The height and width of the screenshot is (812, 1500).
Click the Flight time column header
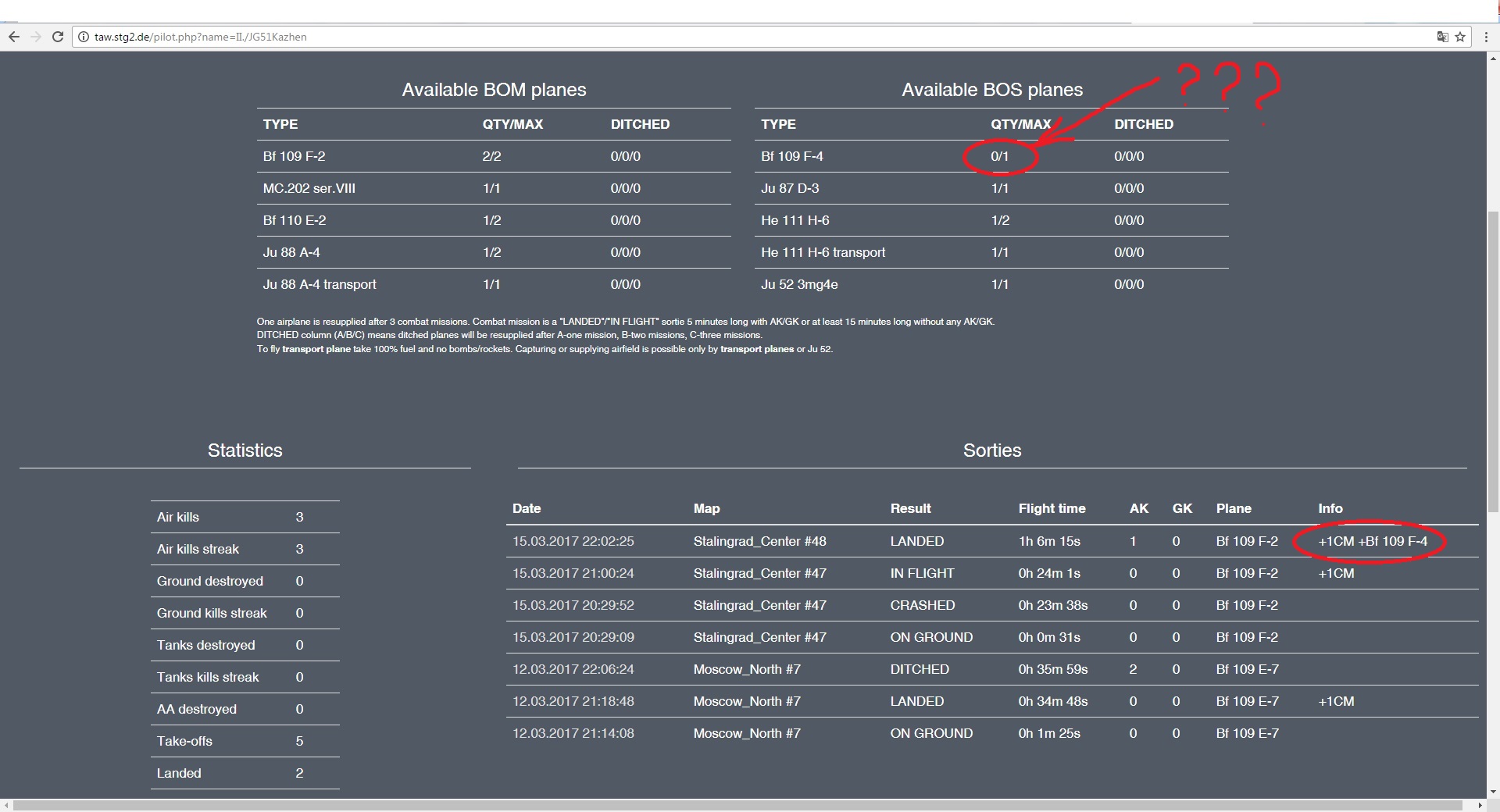[x=1052, y=508]
